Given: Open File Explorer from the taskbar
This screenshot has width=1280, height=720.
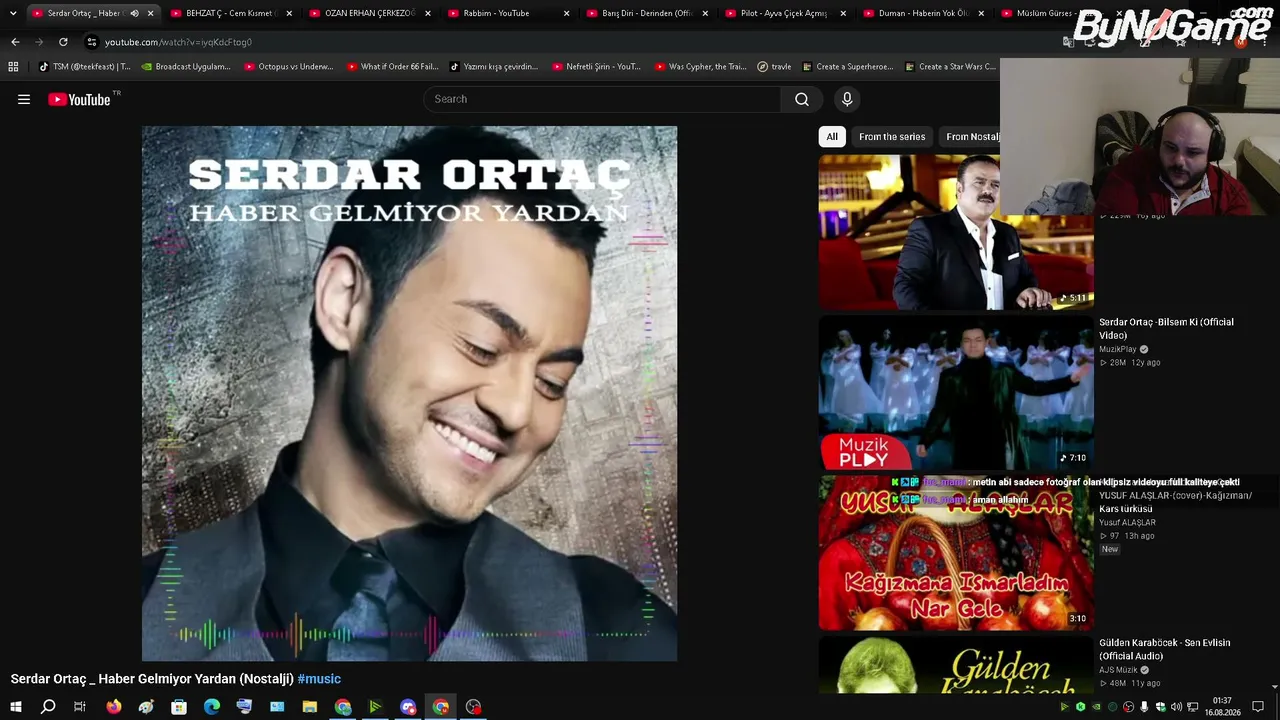Looking at the screenshot, I should (310, 707).
